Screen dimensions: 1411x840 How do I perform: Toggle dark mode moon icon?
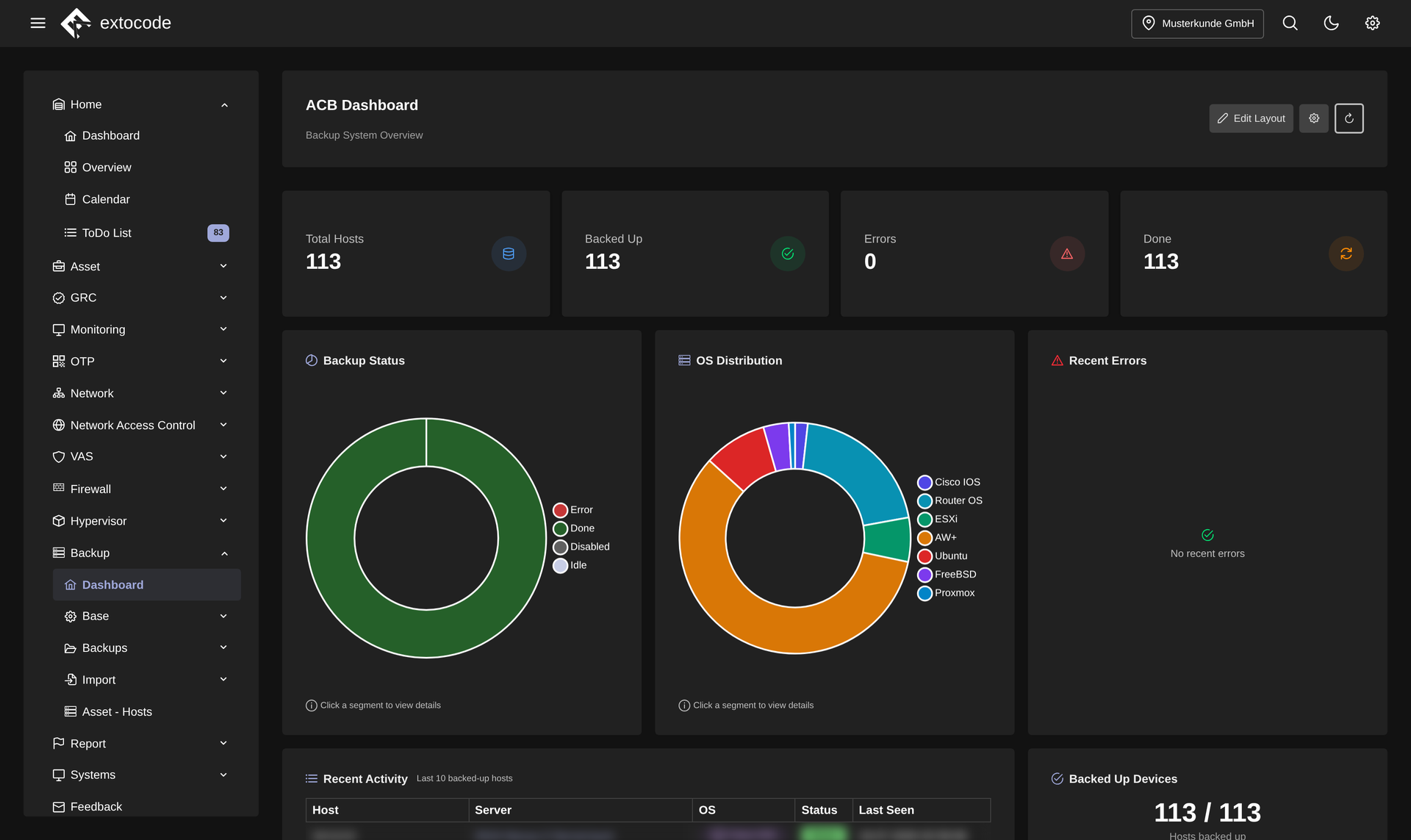[x=1331, y=24]
